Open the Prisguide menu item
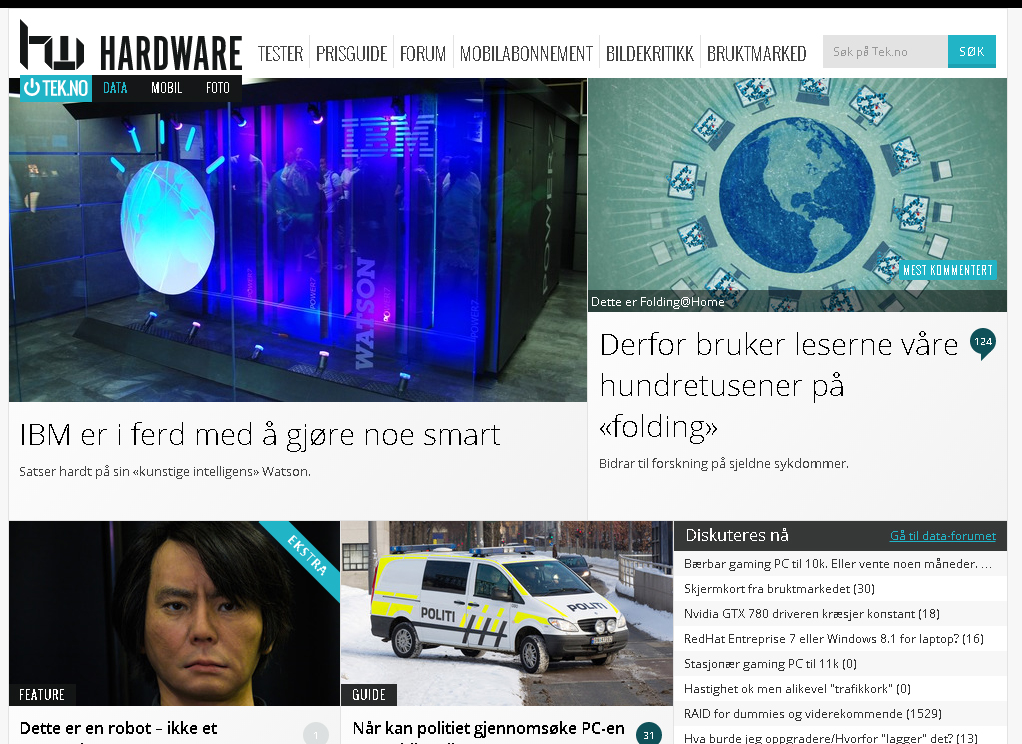Viewport: 1022px width, 744px height. point(351,53)
